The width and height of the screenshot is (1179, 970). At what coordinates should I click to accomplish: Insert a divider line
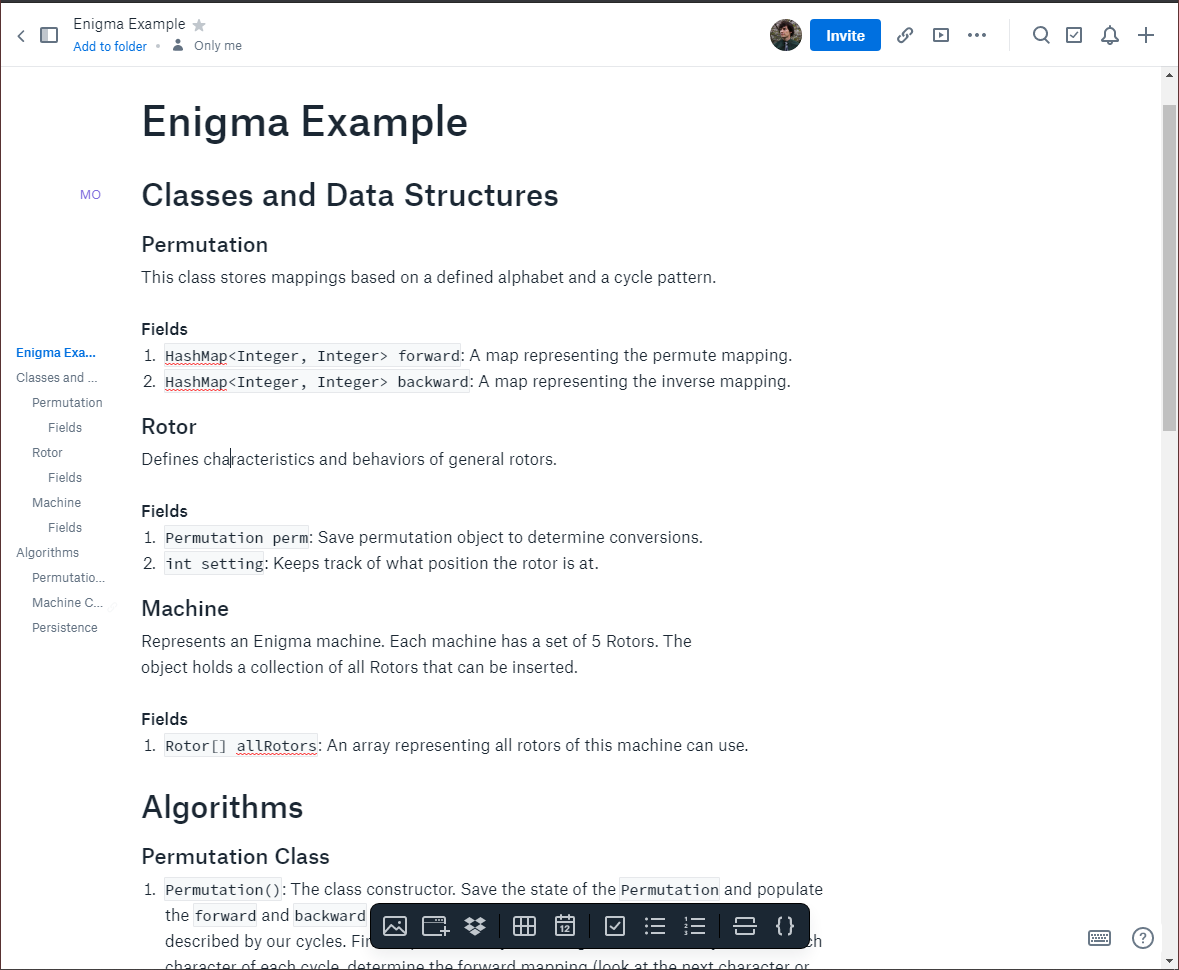click(x=745, y=926)
